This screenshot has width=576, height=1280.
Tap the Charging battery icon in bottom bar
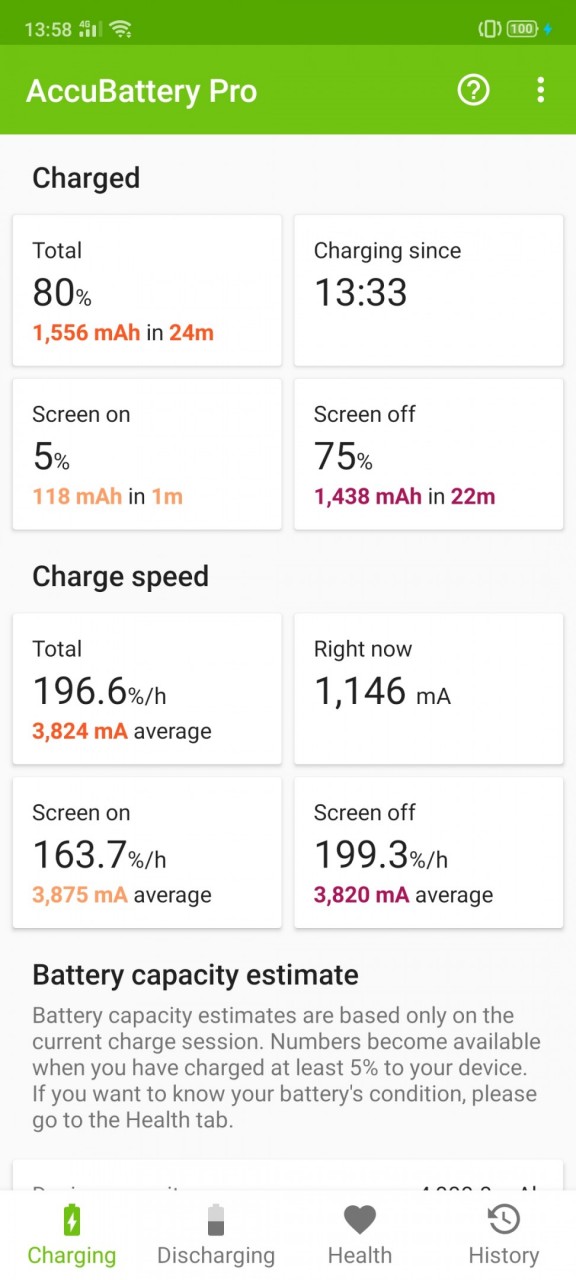72,1220
